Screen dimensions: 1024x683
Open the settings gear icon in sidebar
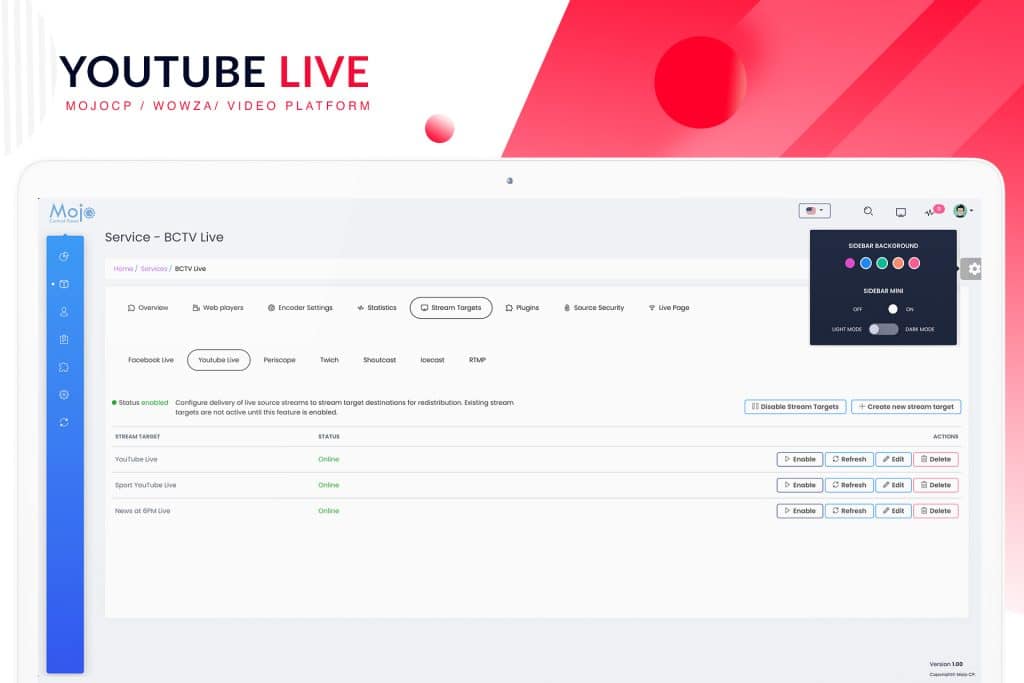[64, 394]
